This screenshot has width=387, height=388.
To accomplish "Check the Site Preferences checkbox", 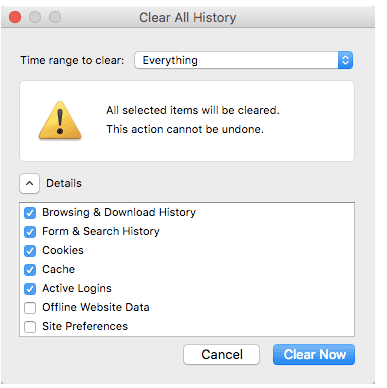I will [30, 327].
